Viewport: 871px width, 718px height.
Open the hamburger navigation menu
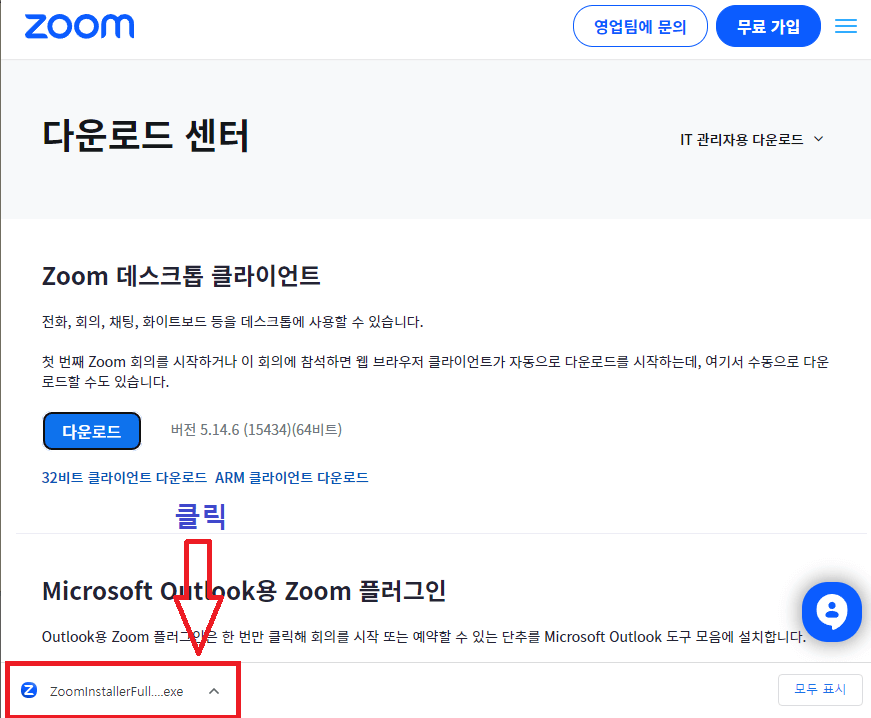point(845,26)
